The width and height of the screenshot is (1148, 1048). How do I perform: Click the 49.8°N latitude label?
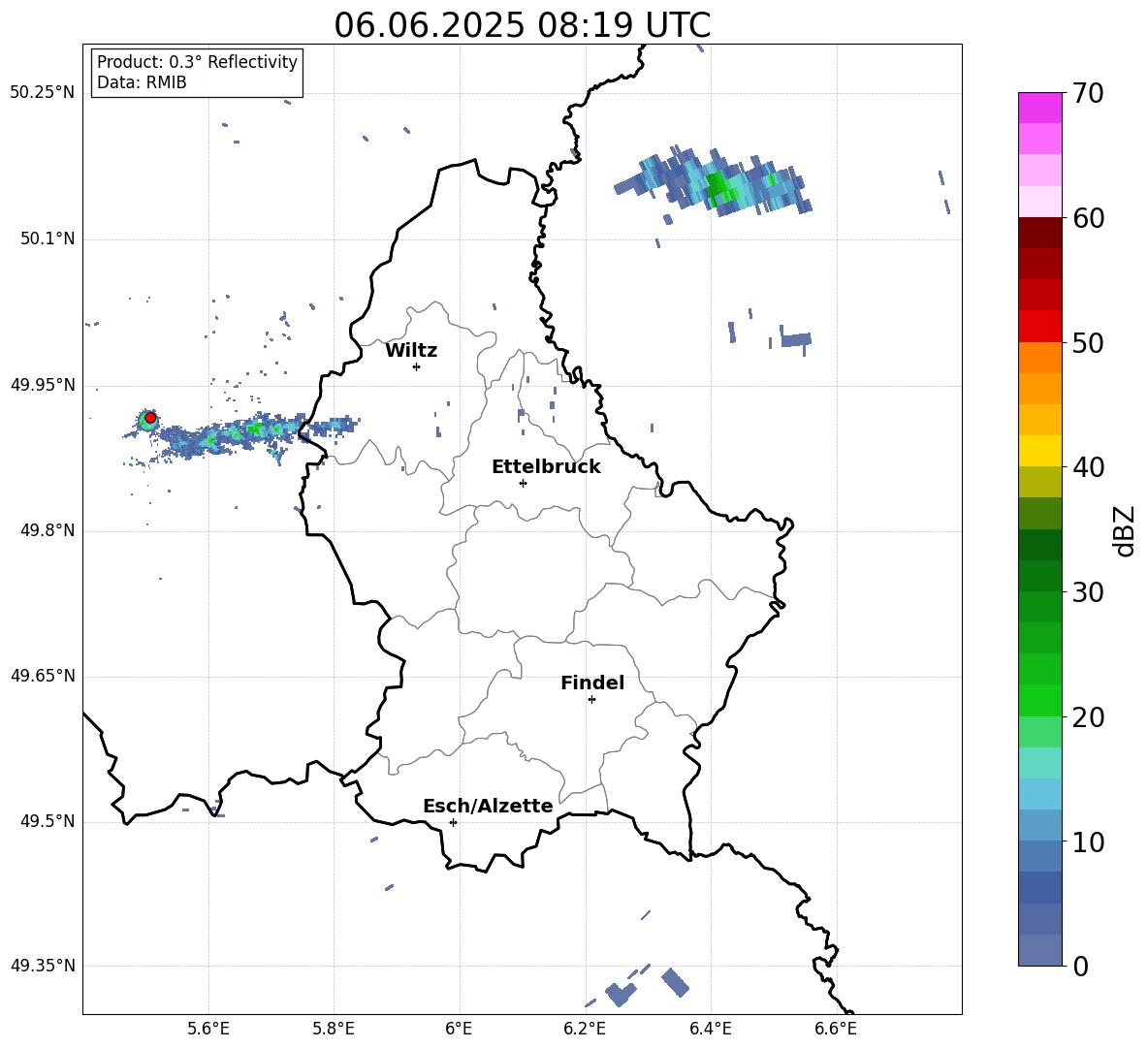point(48,530)
